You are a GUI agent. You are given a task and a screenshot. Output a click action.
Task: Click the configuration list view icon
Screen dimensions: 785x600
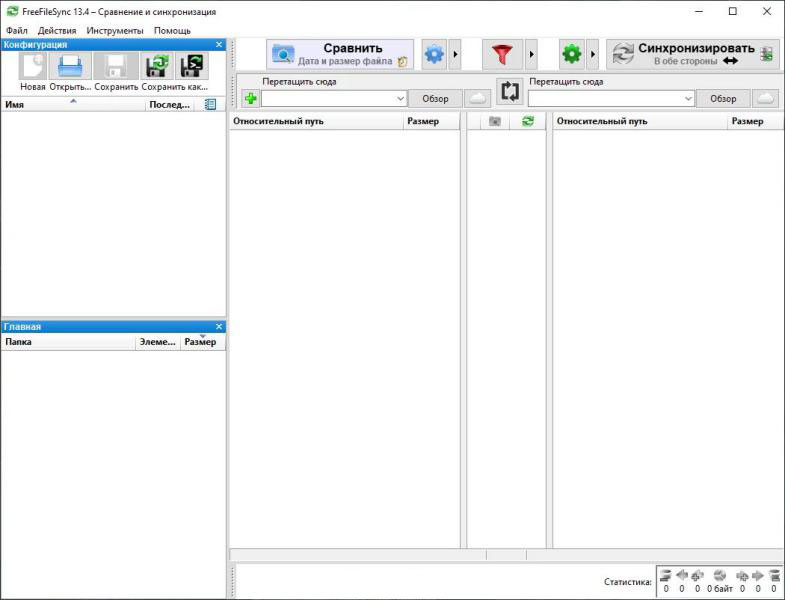[x=211, y=105]
